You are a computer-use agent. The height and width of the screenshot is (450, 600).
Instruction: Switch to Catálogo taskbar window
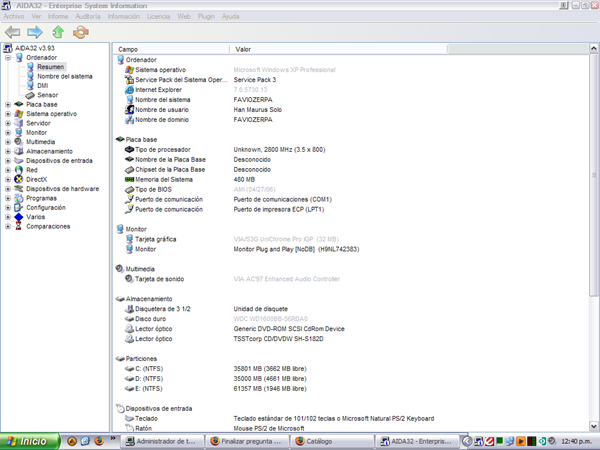click(x=331, y=441)
